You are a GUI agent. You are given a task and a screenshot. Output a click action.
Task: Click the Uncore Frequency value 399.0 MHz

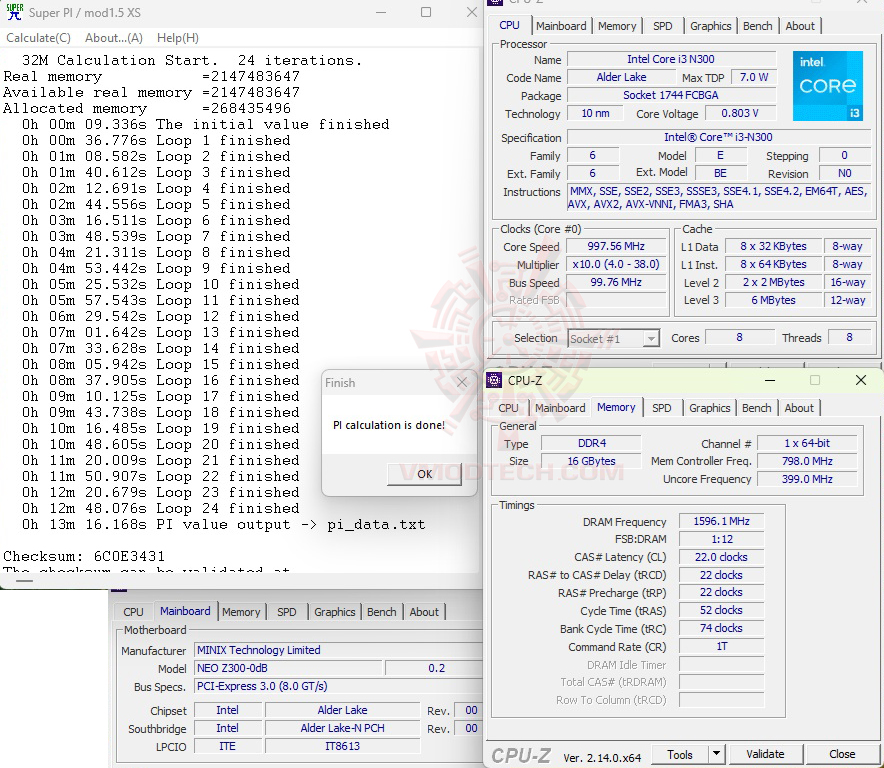click(x=807, y=479)
